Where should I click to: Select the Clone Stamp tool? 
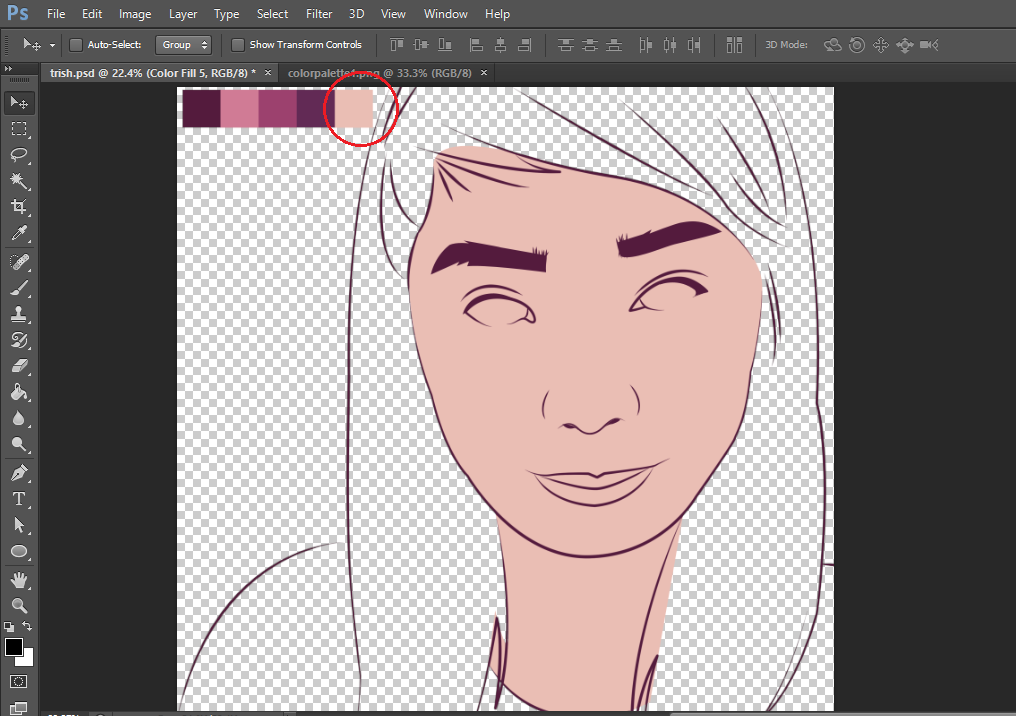19,314
